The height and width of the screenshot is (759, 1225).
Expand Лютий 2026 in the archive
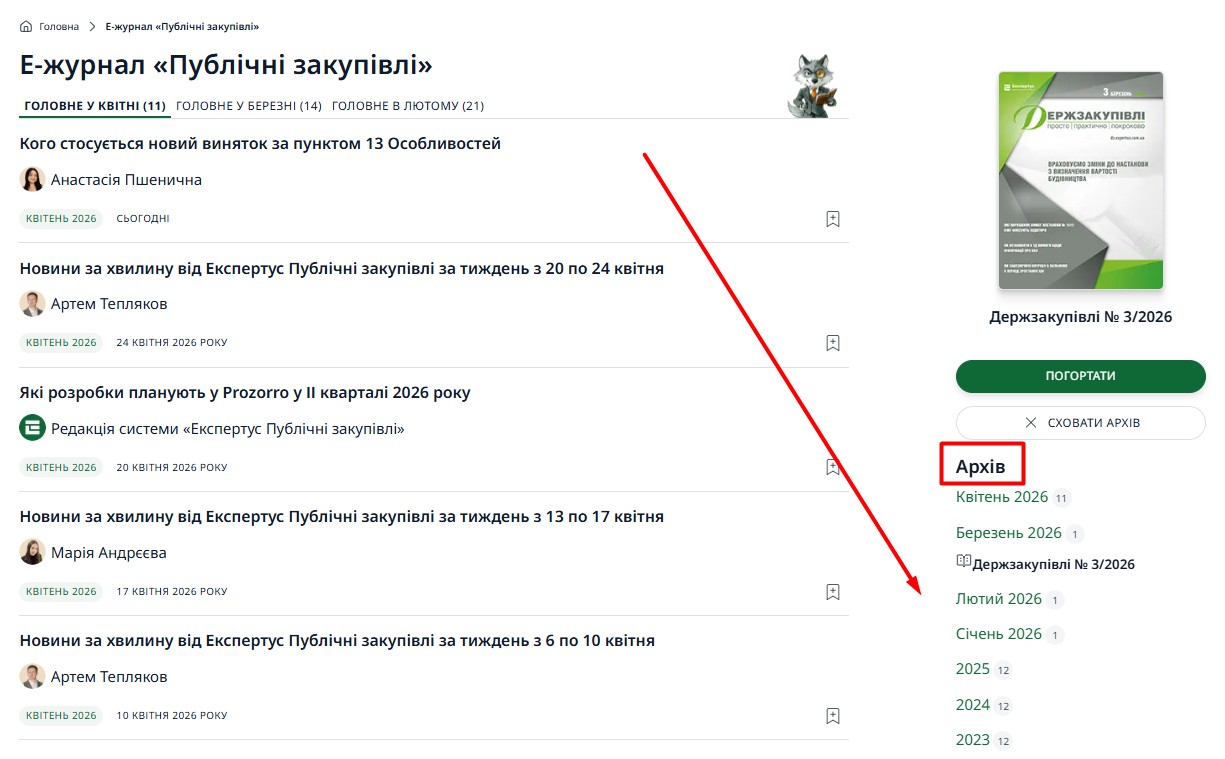pyautogui.click(x=999, y=599)
